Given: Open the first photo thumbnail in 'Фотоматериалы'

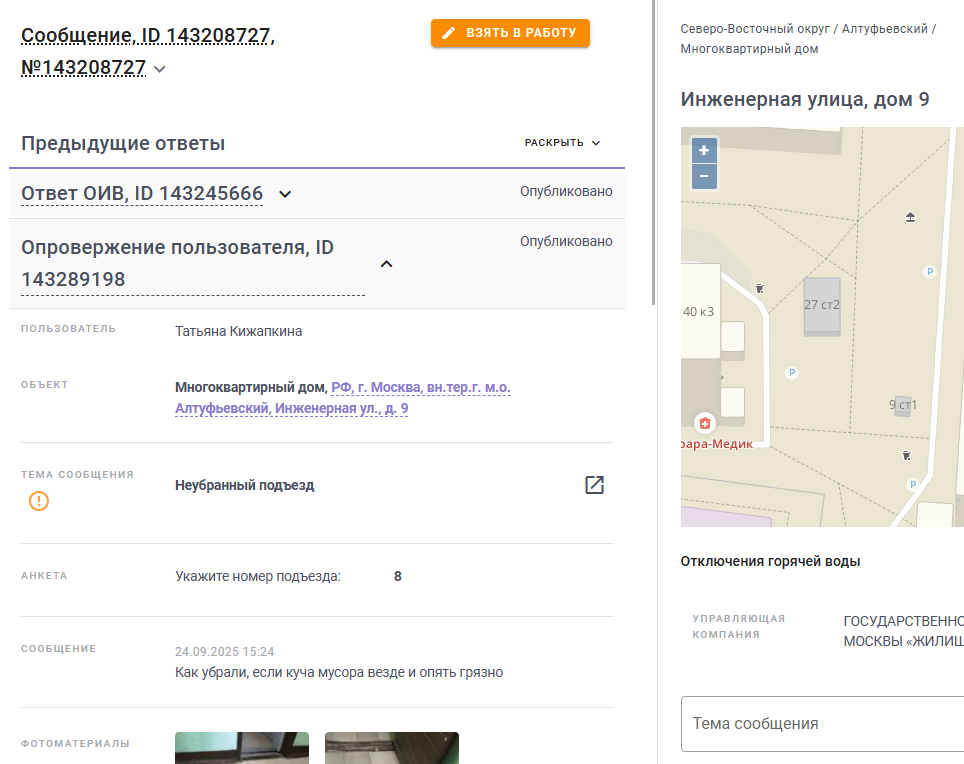Looking at the screenshot, I should pyautogui.click(x=242, y=748).
